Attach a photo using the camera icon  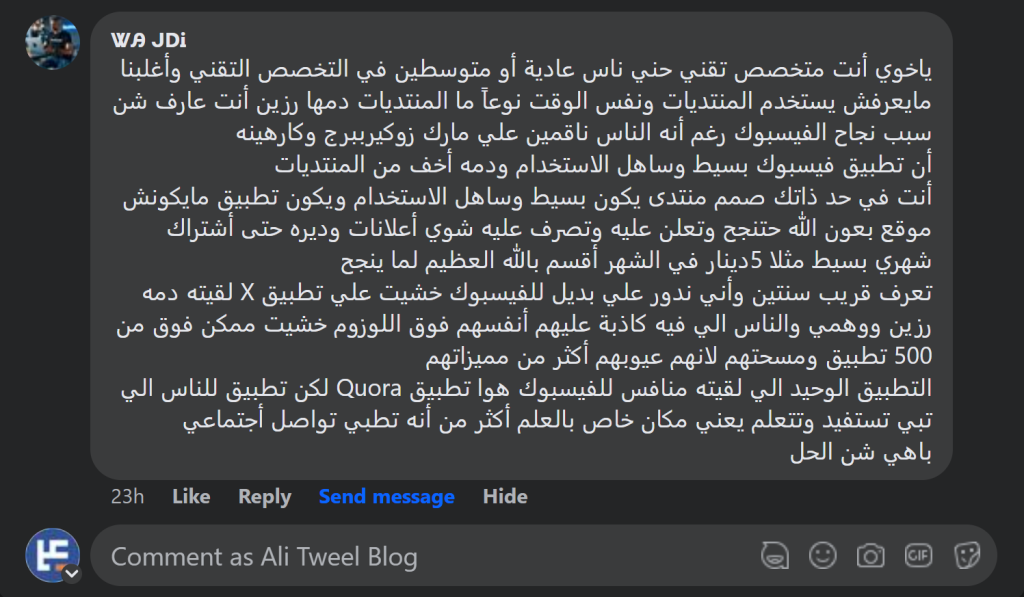(870, 555)
